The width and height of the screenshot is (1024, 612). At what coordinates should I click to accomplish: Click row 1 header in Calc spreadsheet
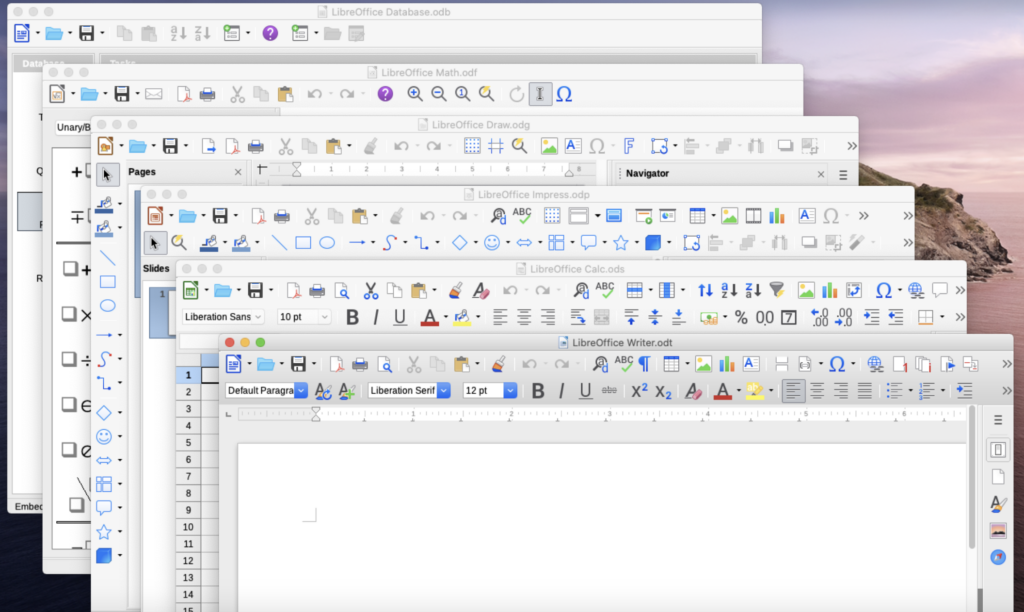pyautogui.click(x=187, y=375)
